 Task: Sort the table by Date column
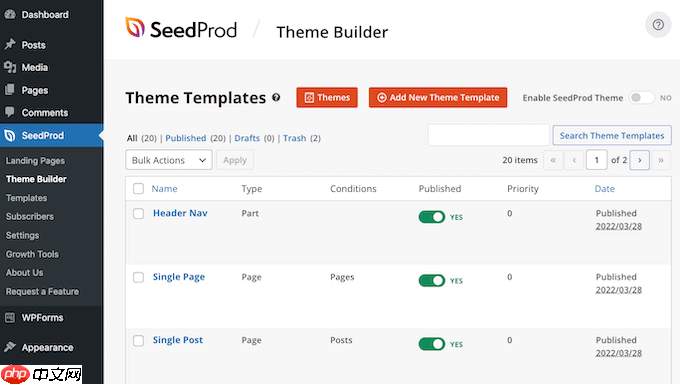click(x=605, y=189)
